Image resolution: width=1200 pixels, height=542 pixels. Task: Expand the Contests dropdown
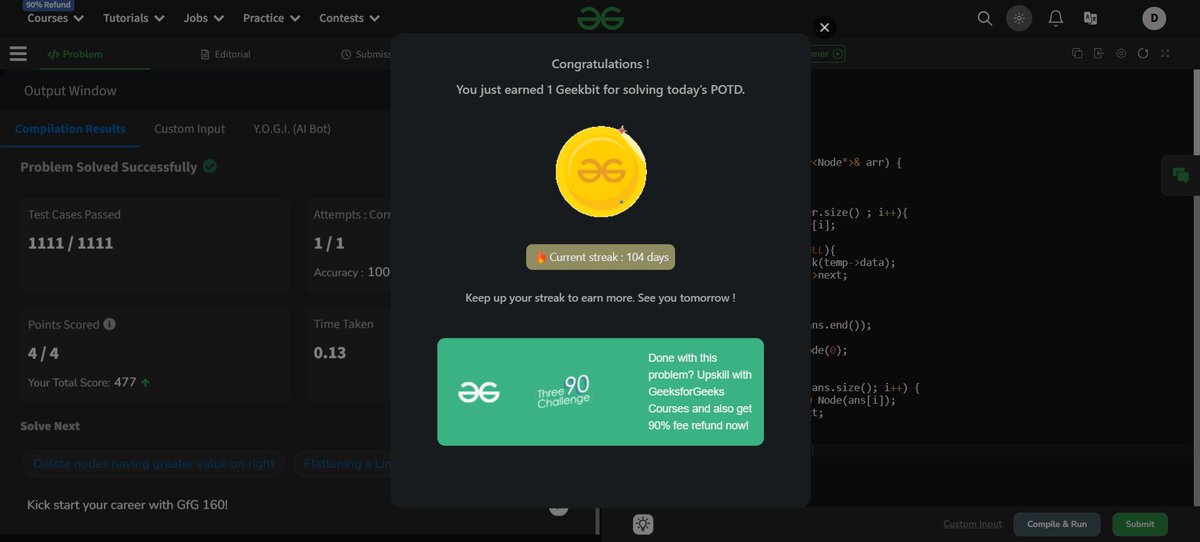(x=350, y=18)
